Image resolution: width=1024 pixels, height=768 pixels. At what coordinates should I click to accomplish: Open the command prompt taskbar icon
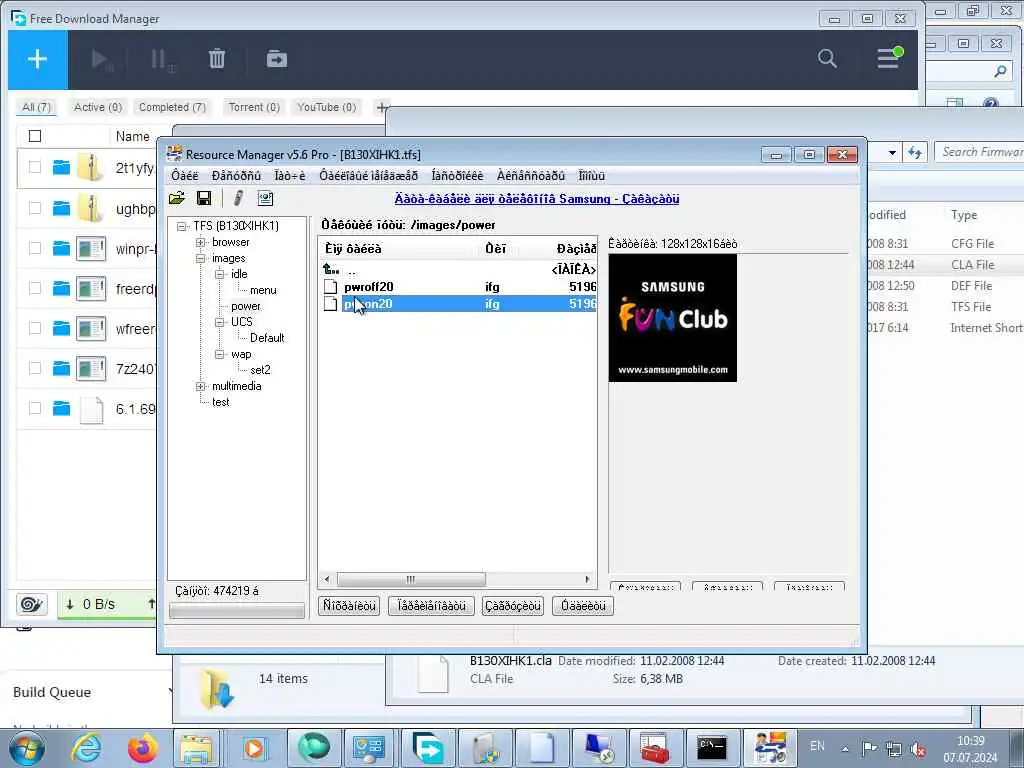[712, 748]
